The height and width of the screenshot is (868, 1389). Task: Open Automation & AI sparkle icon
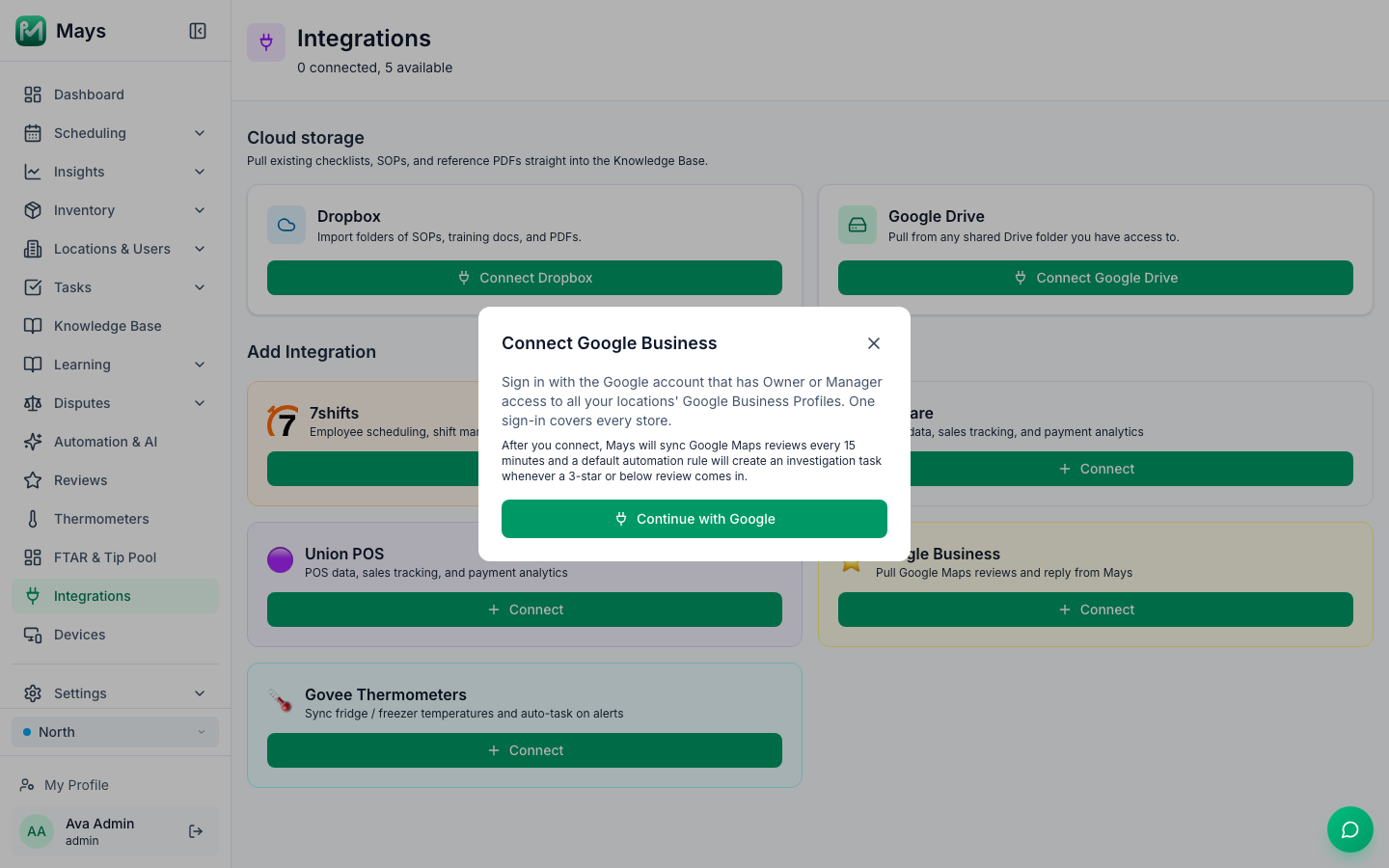[x=33, y=442]
